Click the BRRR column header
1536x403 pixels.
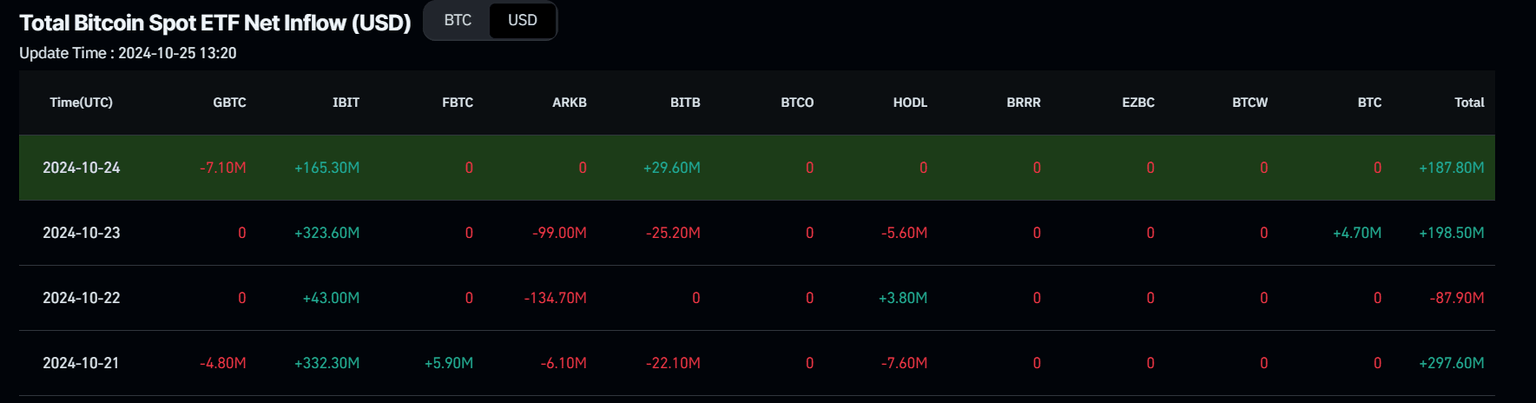click(1024, 102)
